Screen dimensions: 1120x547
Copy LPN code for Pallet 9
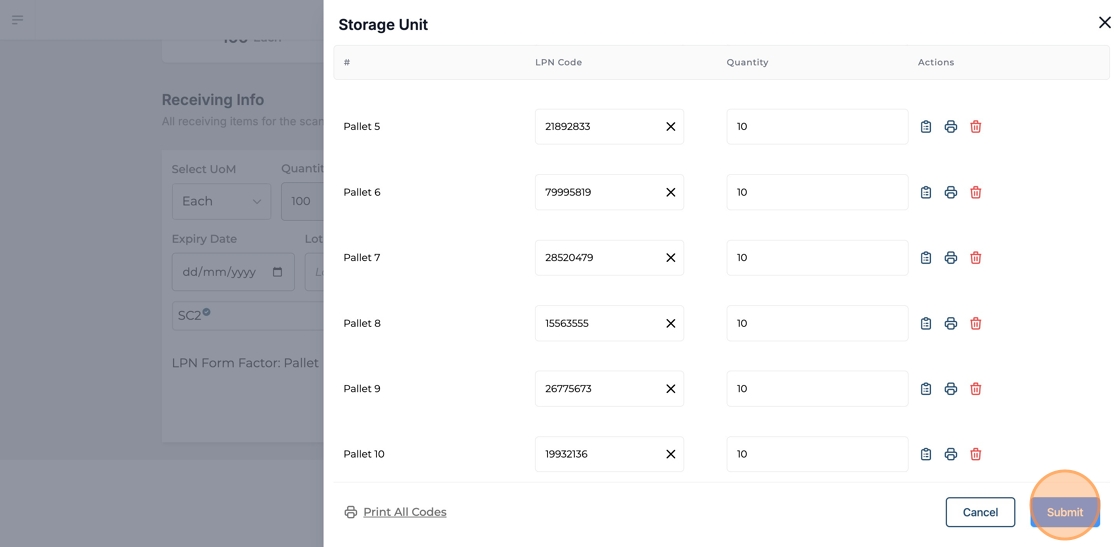coord(925,389)
